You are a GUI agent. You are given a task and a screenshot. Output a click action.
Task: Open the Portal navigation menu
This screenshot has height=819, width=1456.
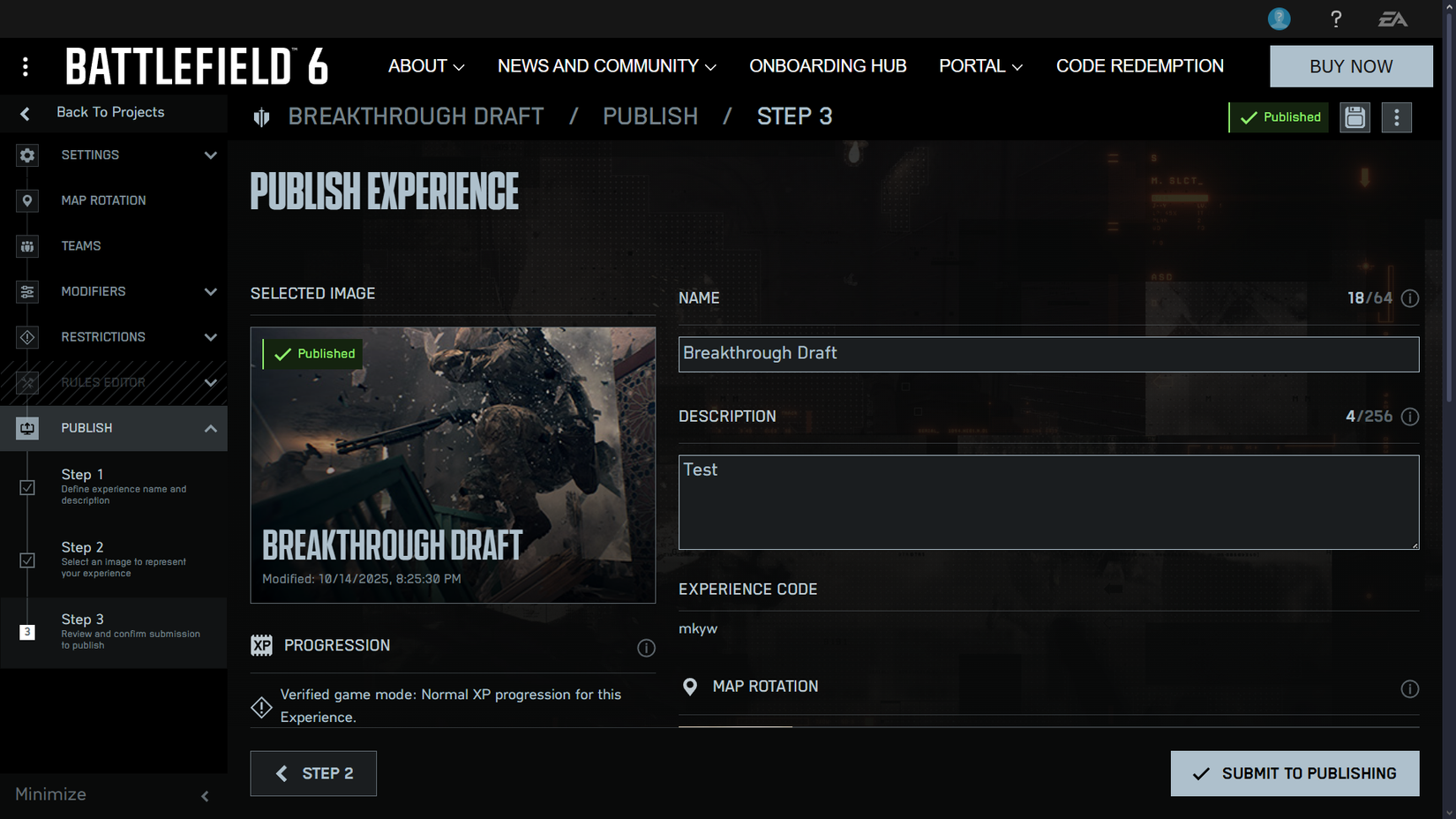coord(979,66)
